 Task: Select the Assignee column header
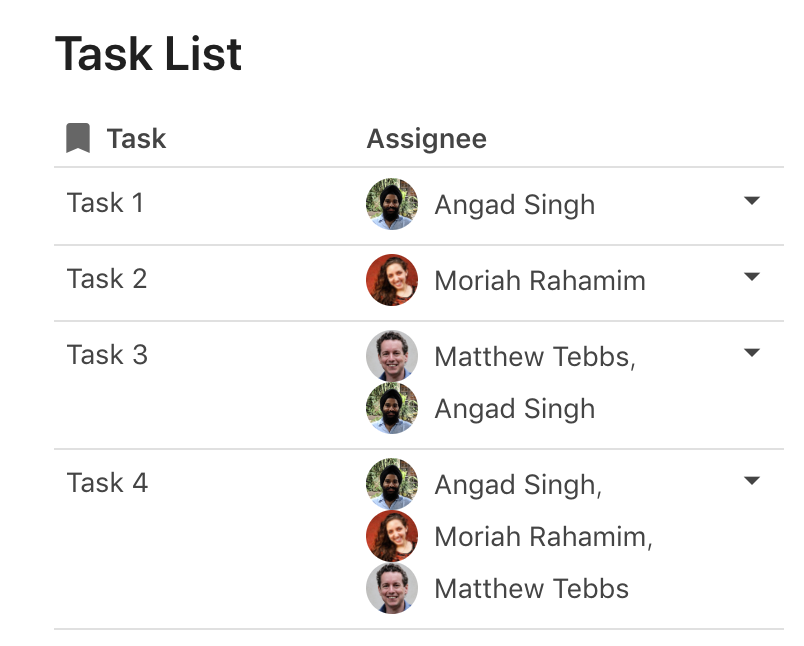pos(426,138)
